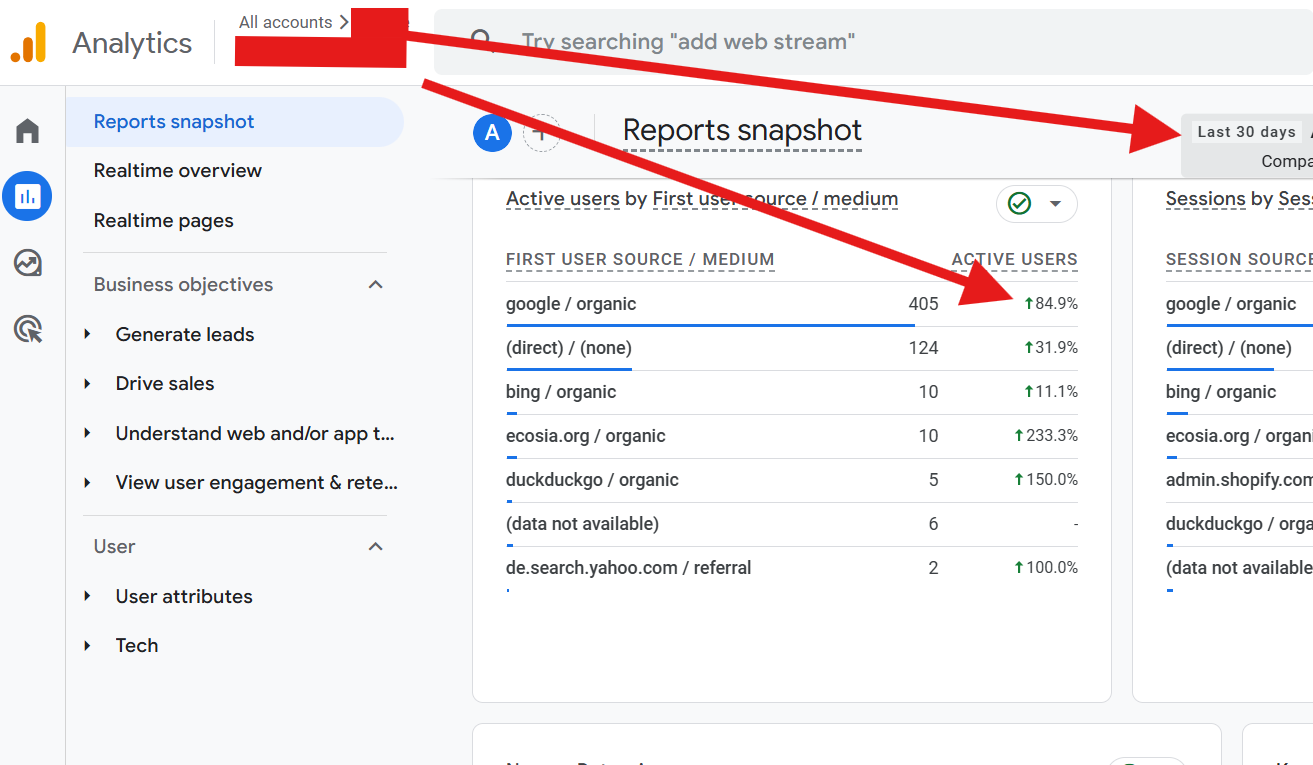
Task: Expand the Drive sales group
Action: coord(88,384)
